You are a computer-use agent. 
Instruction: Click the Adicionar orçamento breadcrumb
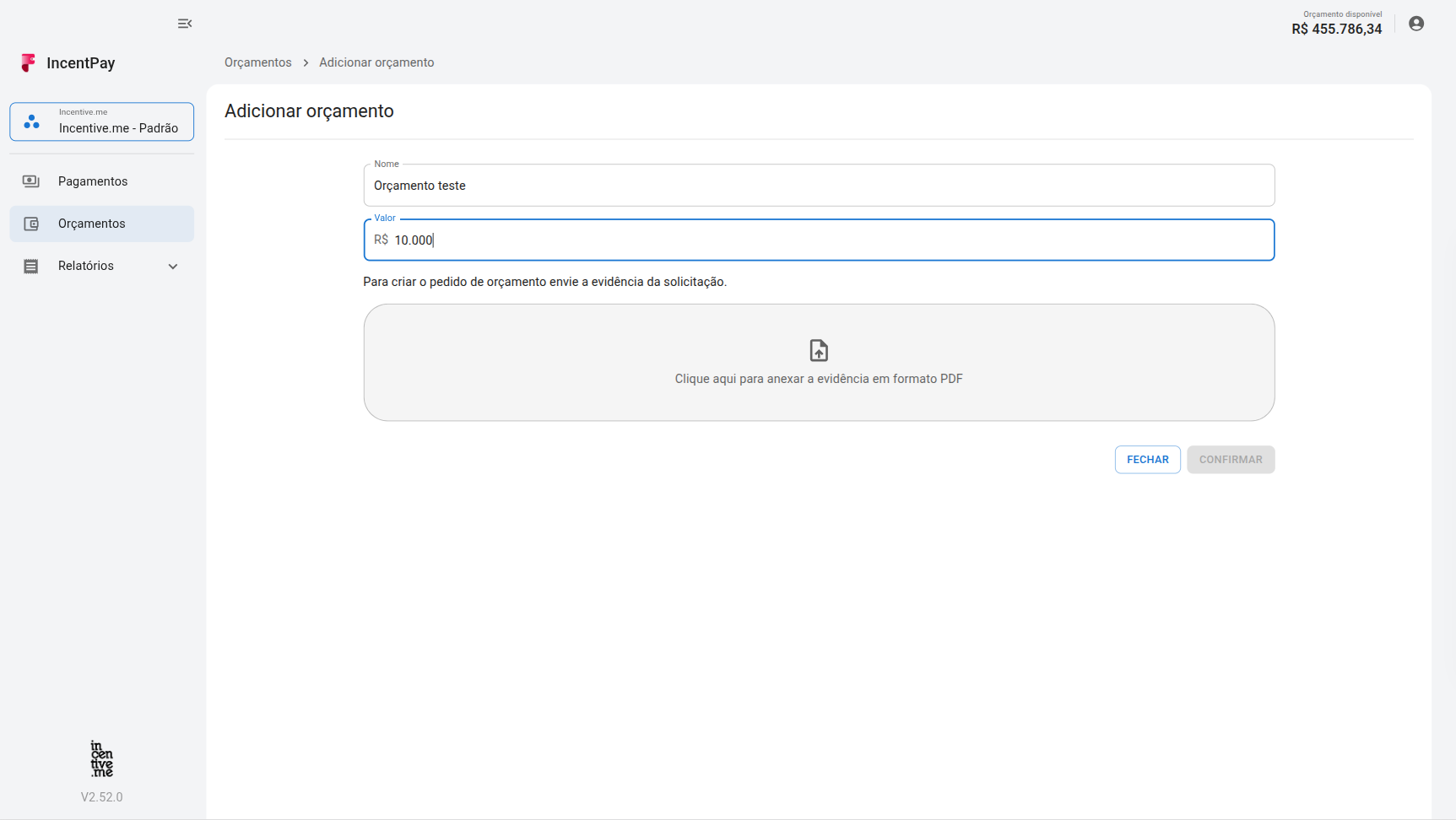376,62
